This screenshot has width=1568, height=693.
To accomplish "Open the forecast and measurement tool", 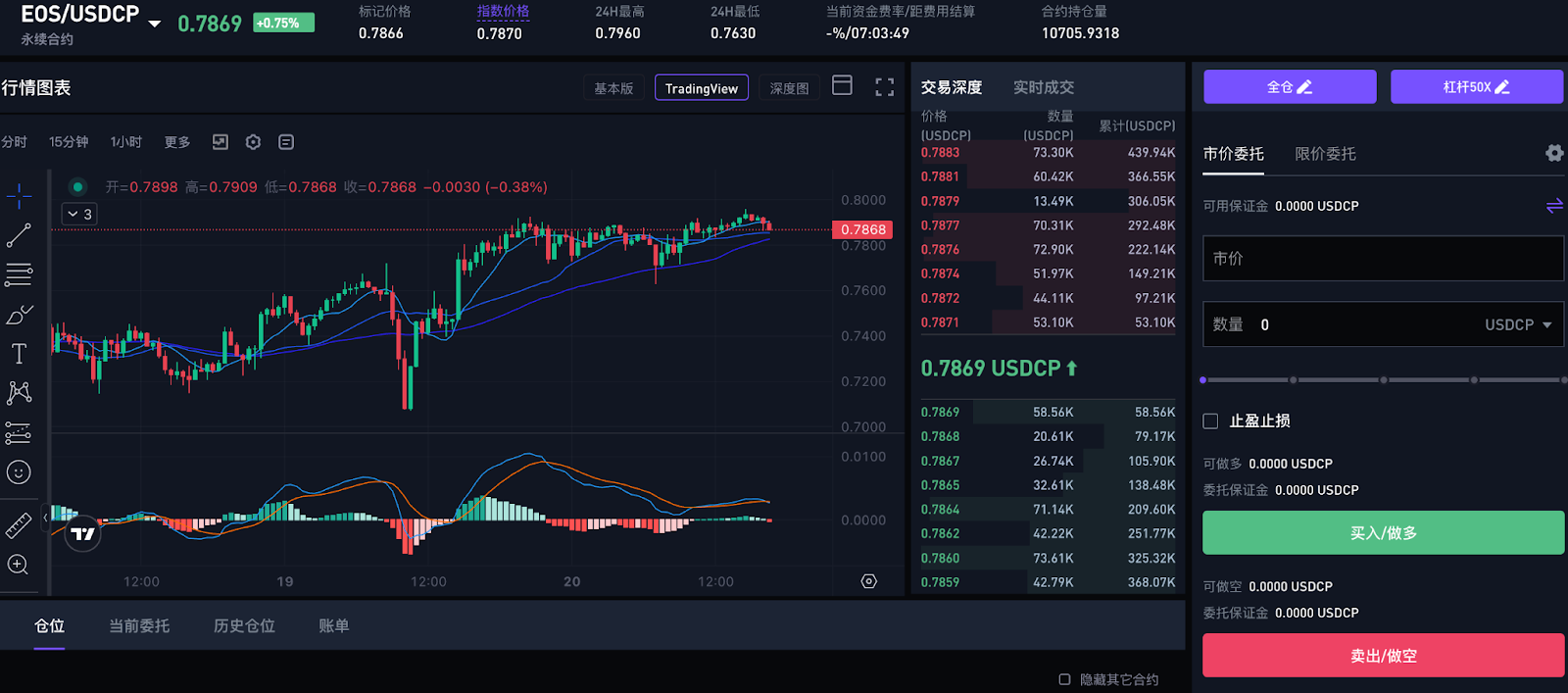I will point(19,432).
